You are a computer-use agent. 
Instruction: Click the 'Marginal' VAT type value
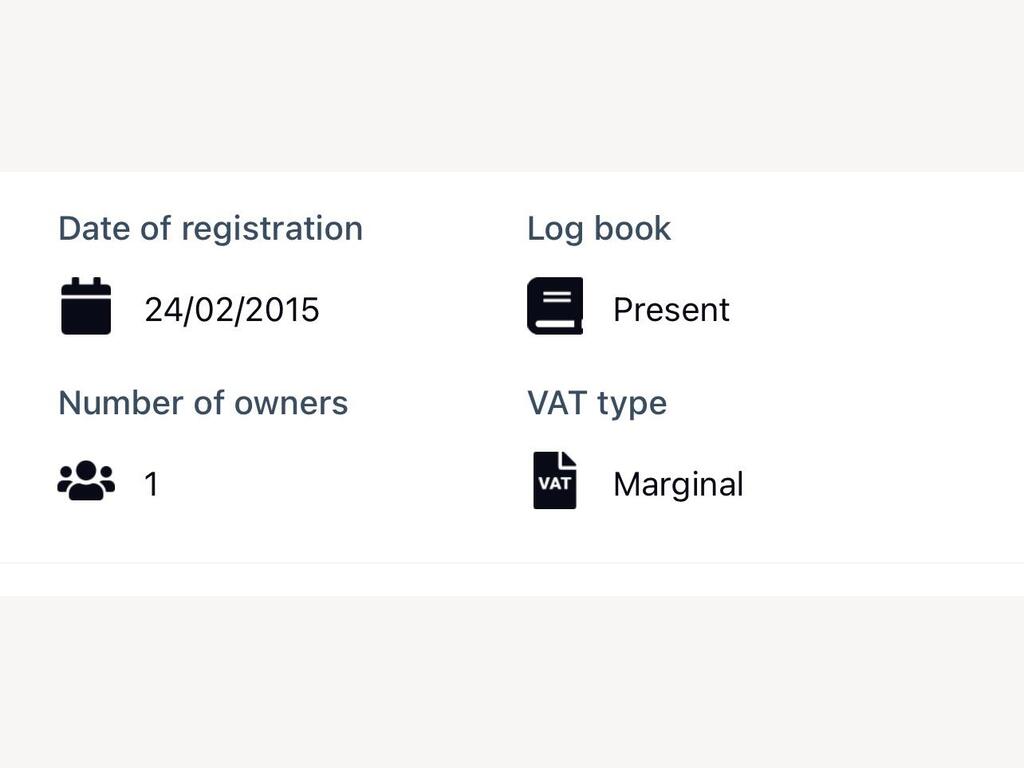(679, 485)
